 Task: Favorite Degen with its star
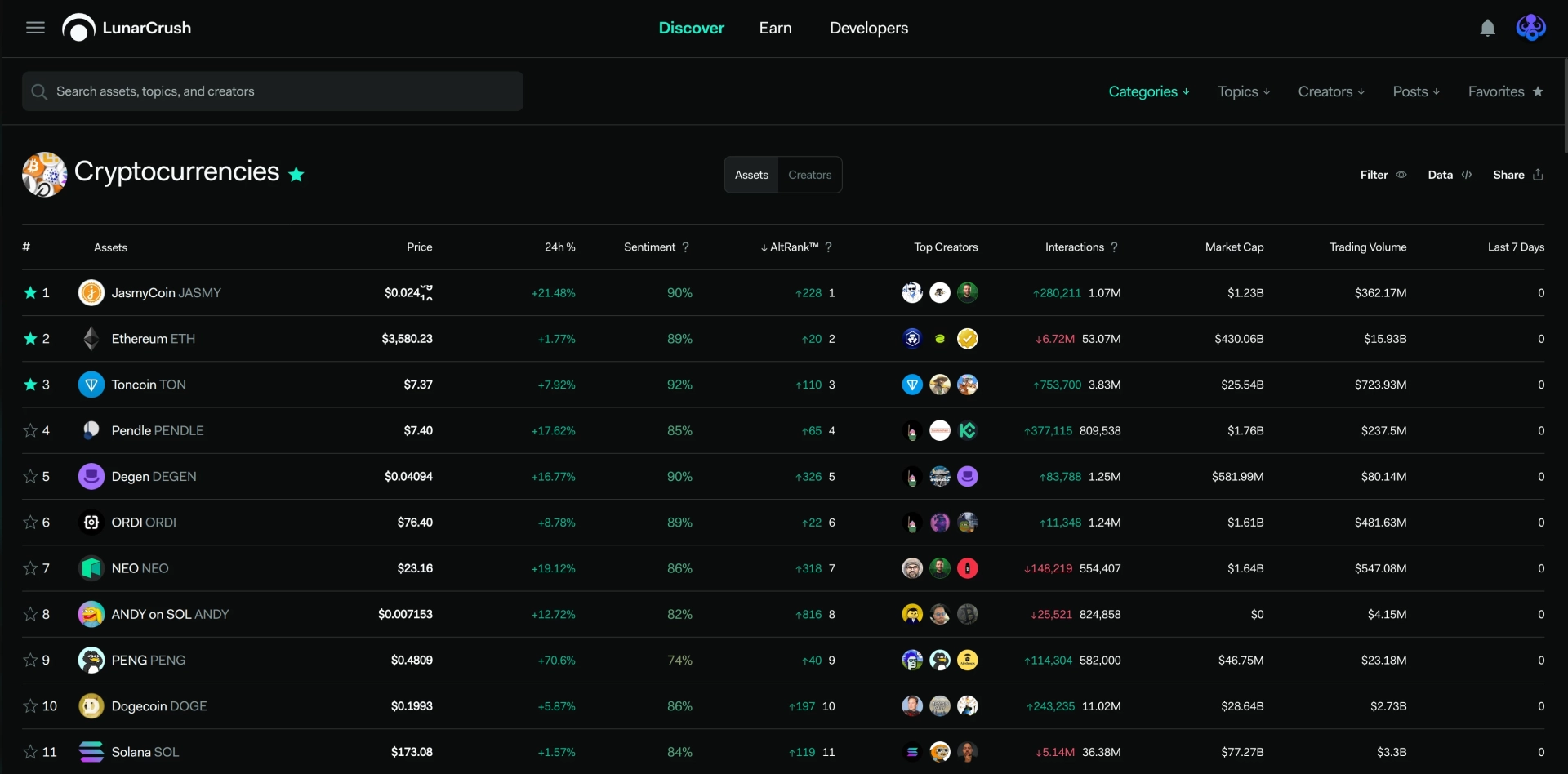[x=30, y=476]
